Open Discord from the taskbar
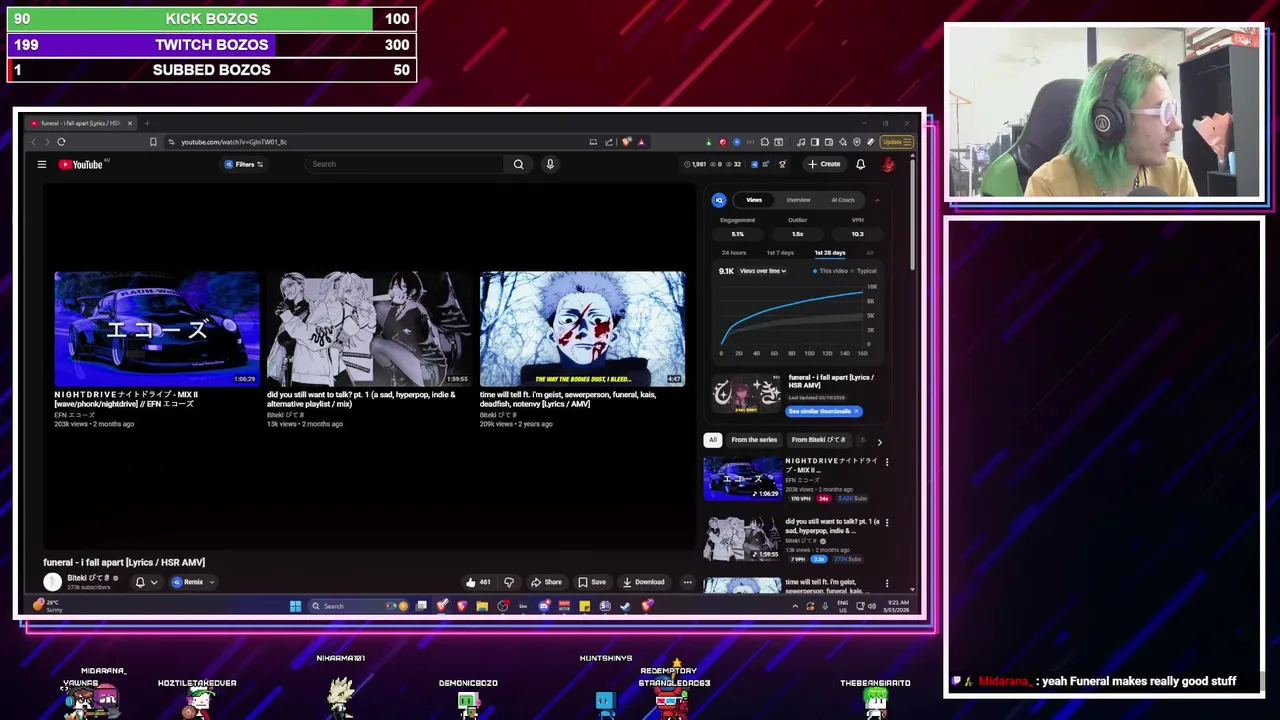 coord(543,606)
